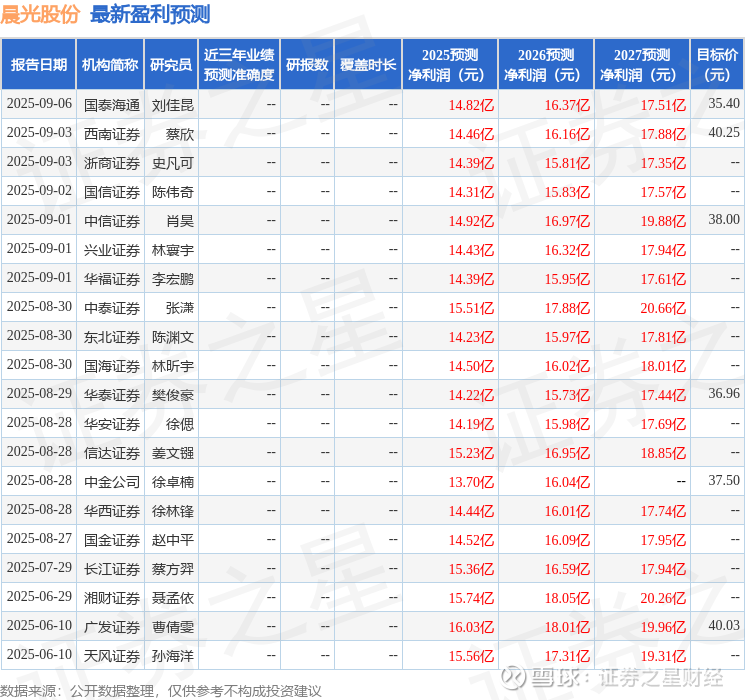This screenshot has width=745, height=700.
Task: Click analyst name 肖昊
Action: coord(180,221)
